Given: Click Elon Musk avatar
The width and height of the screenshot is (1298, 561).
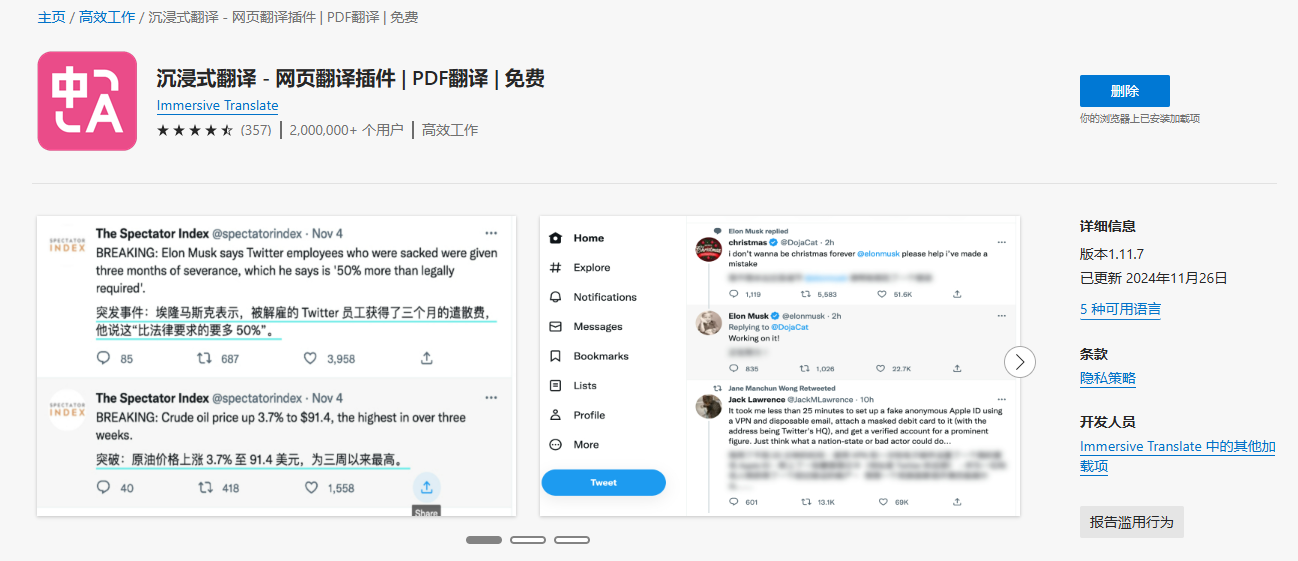Looking at the screenshot, I should coord(709,323).
